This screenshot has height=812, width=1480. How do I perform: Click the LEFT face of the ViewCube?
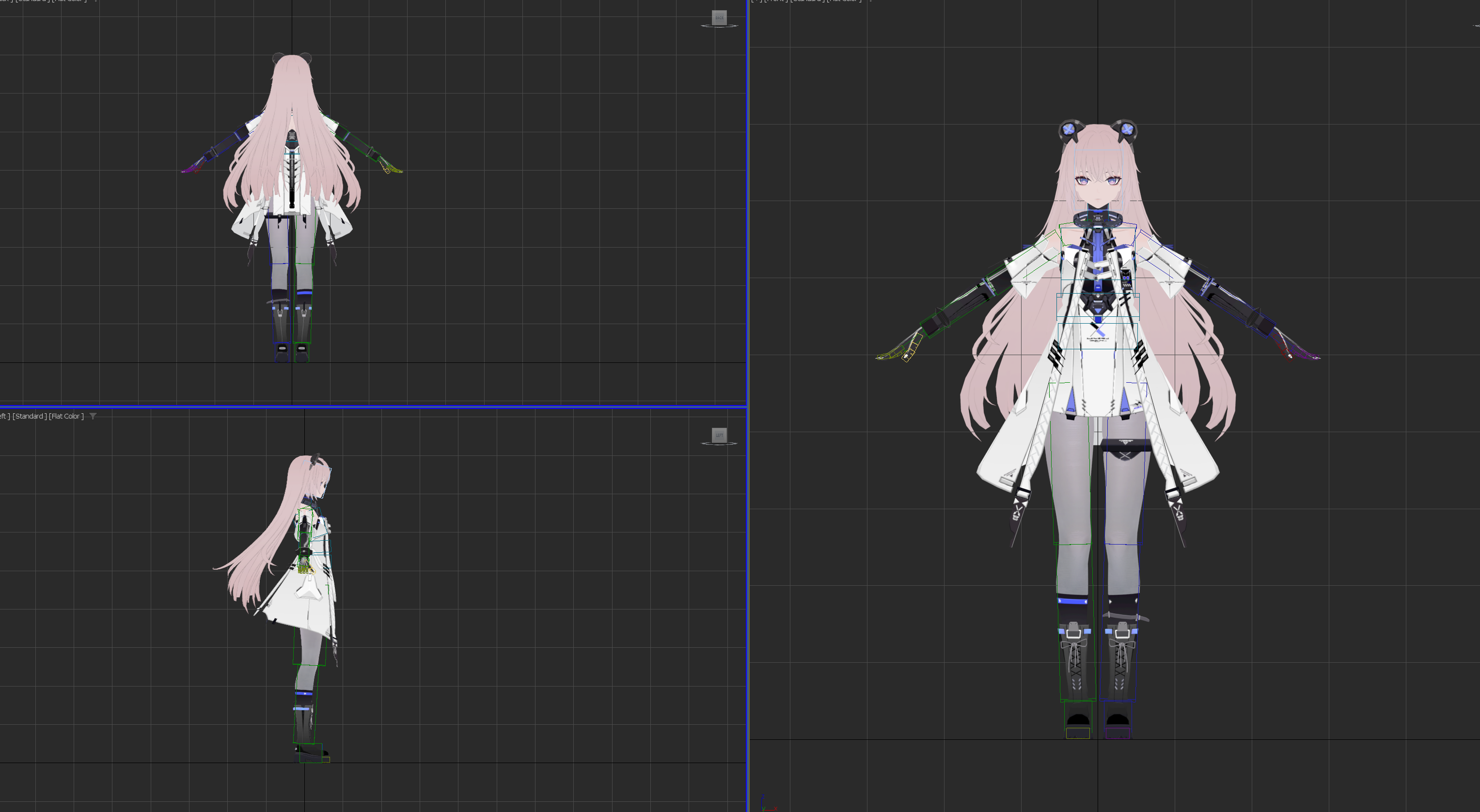tap(719, 435)
